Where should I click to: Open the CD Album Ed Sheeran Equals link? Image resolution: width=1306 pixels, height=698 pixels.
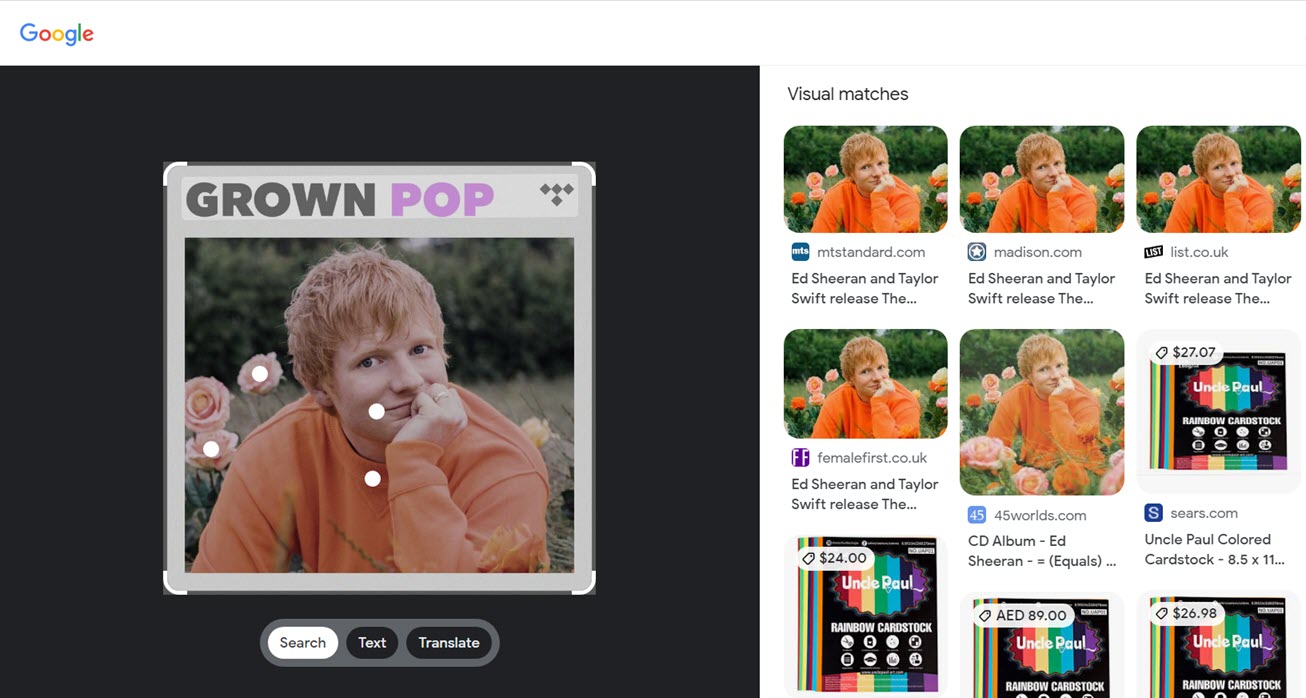(x=1042, y=551)
